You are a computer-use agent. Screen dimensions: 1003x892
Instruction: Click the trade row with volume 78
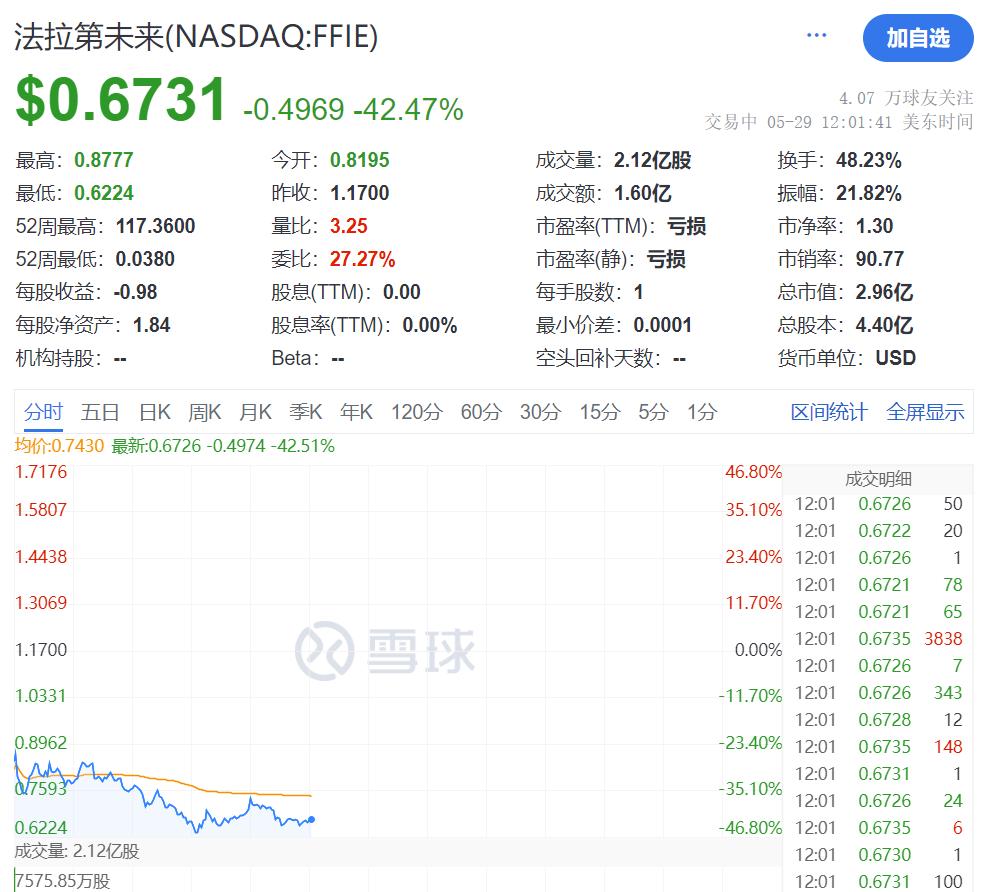click(x=878, y=585)
